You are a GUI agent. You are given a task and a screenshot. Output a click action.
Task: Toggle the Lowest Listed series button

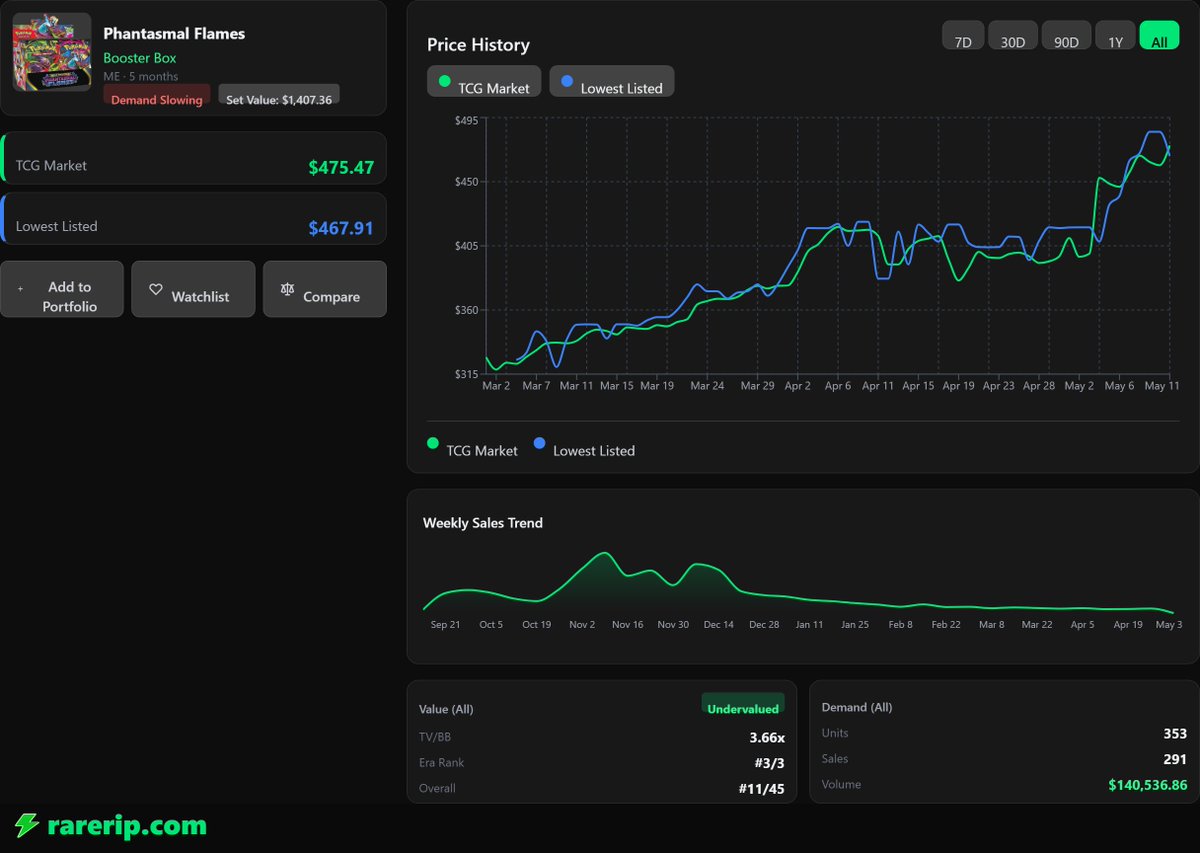(x=612, y=81)
